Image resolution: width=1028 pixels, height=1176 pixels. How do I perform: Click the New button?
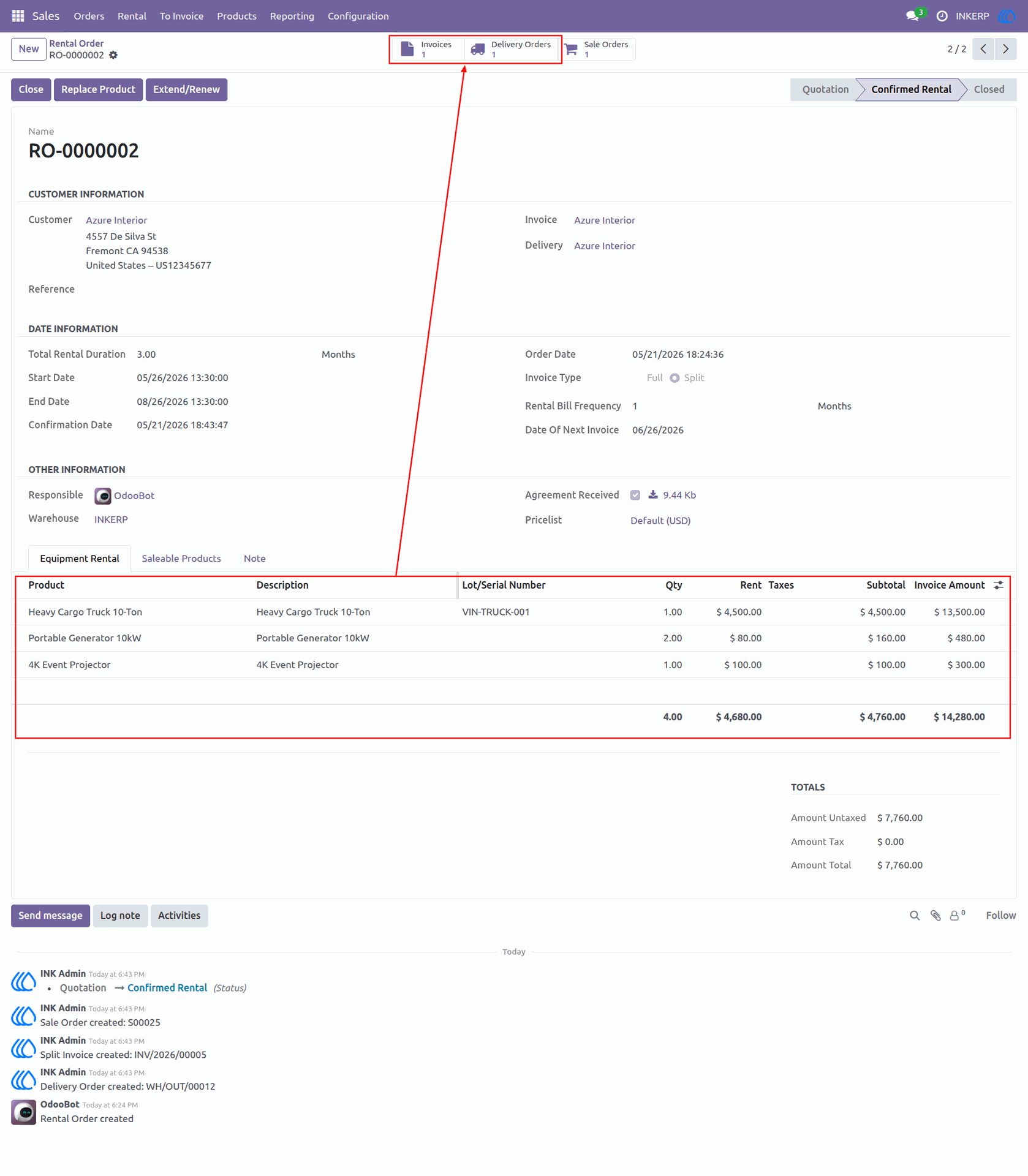(x=28, y=49)
